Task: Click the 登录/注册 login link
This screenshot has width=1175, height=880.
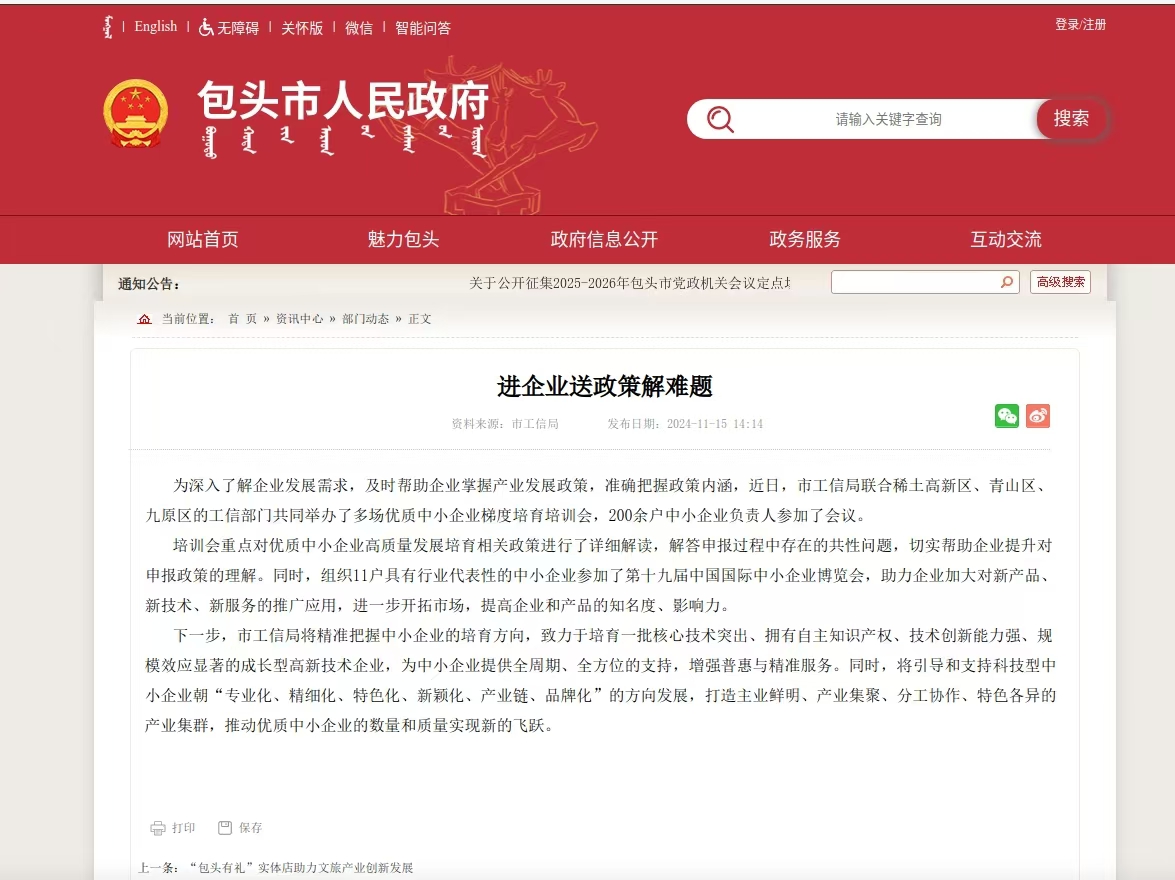Action: pos(1080,25)
